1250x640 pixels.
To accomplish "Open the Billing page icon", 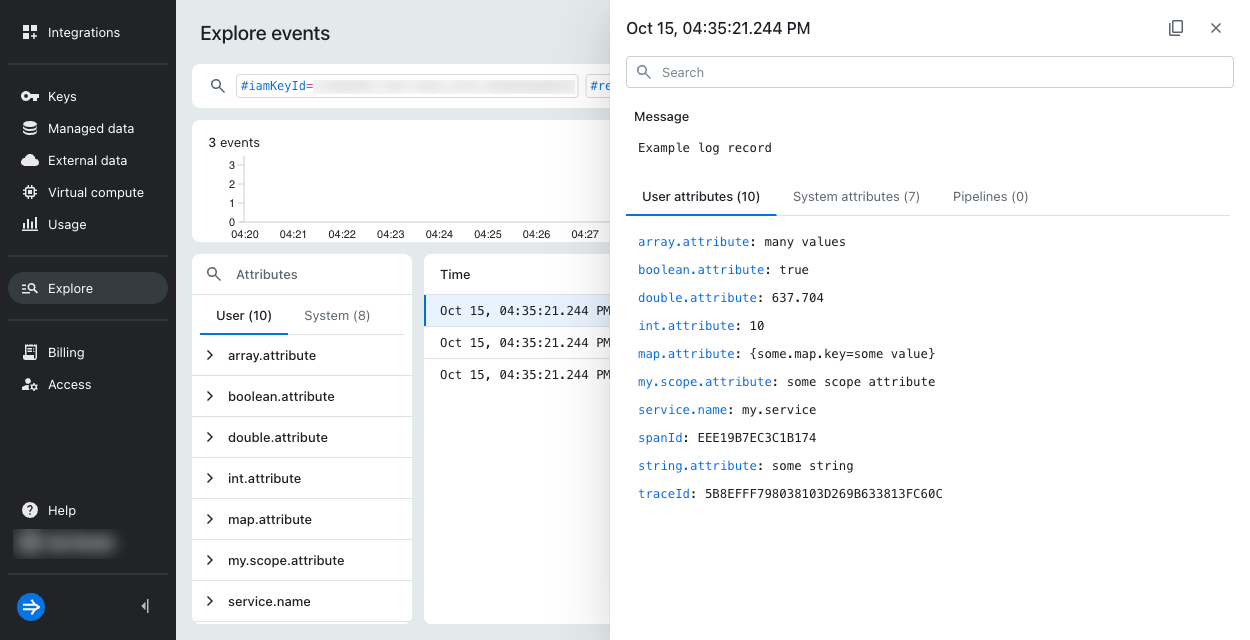I will [30, 353].
